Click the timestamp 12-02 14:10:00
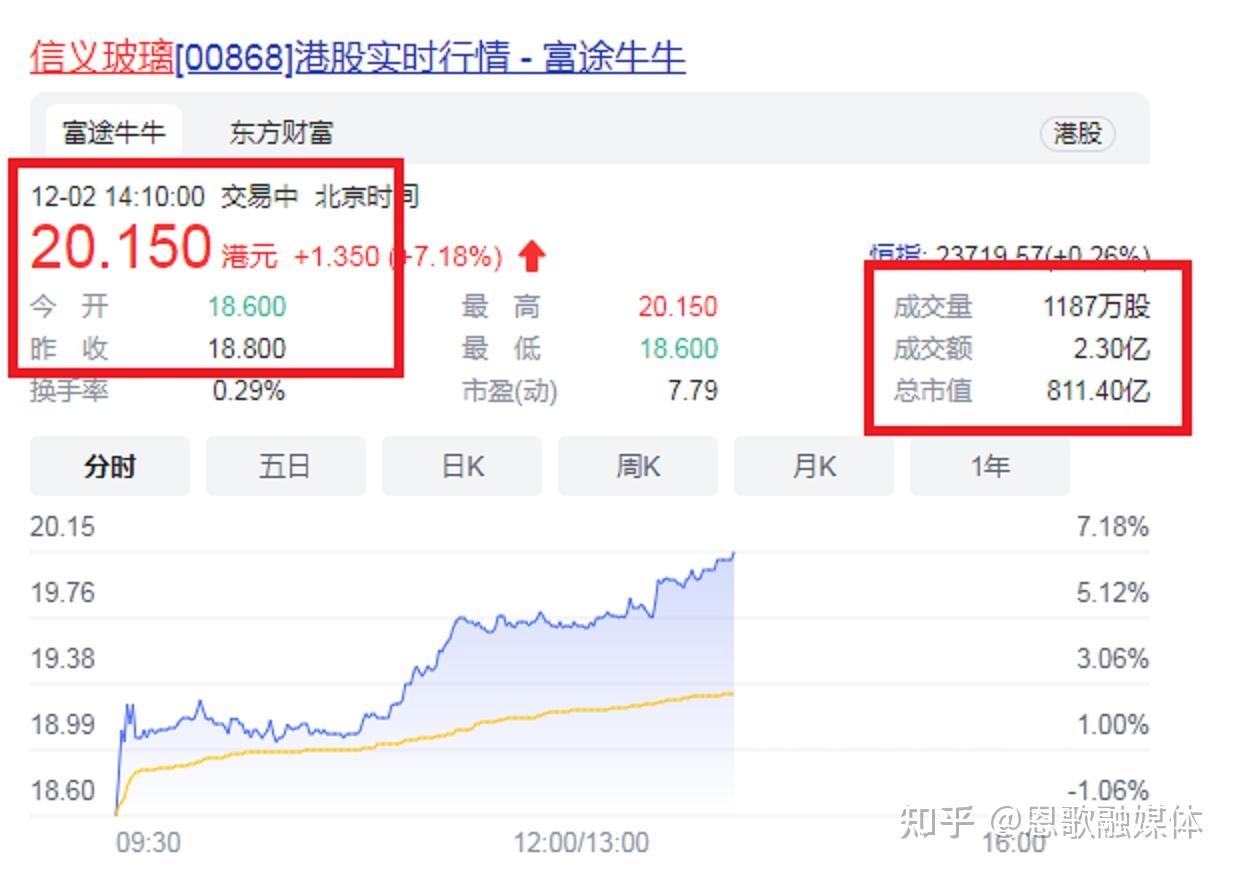 [x=118, y=196]
